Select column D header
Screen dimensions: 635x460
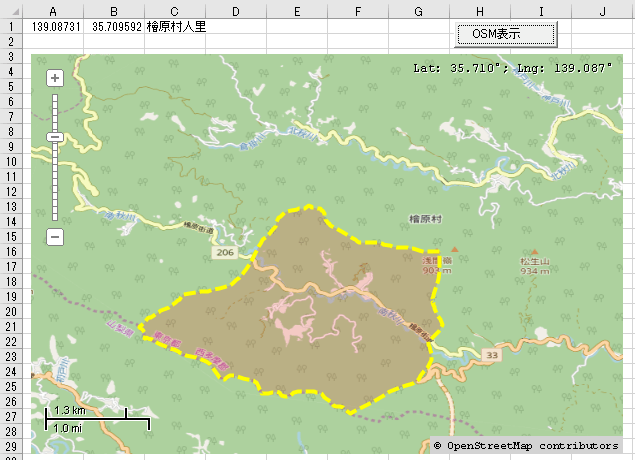point(236,11)
